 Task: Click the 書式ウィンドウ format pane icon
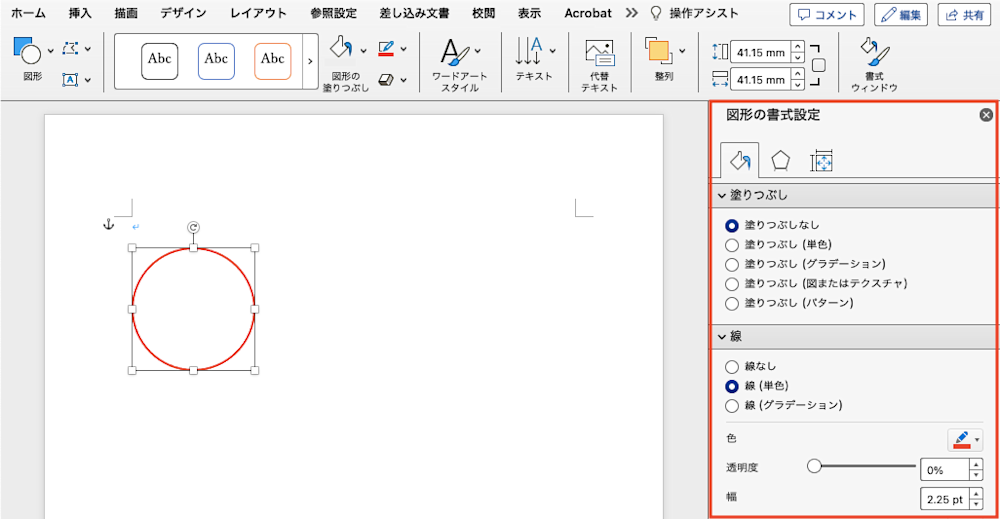[873, 52]
